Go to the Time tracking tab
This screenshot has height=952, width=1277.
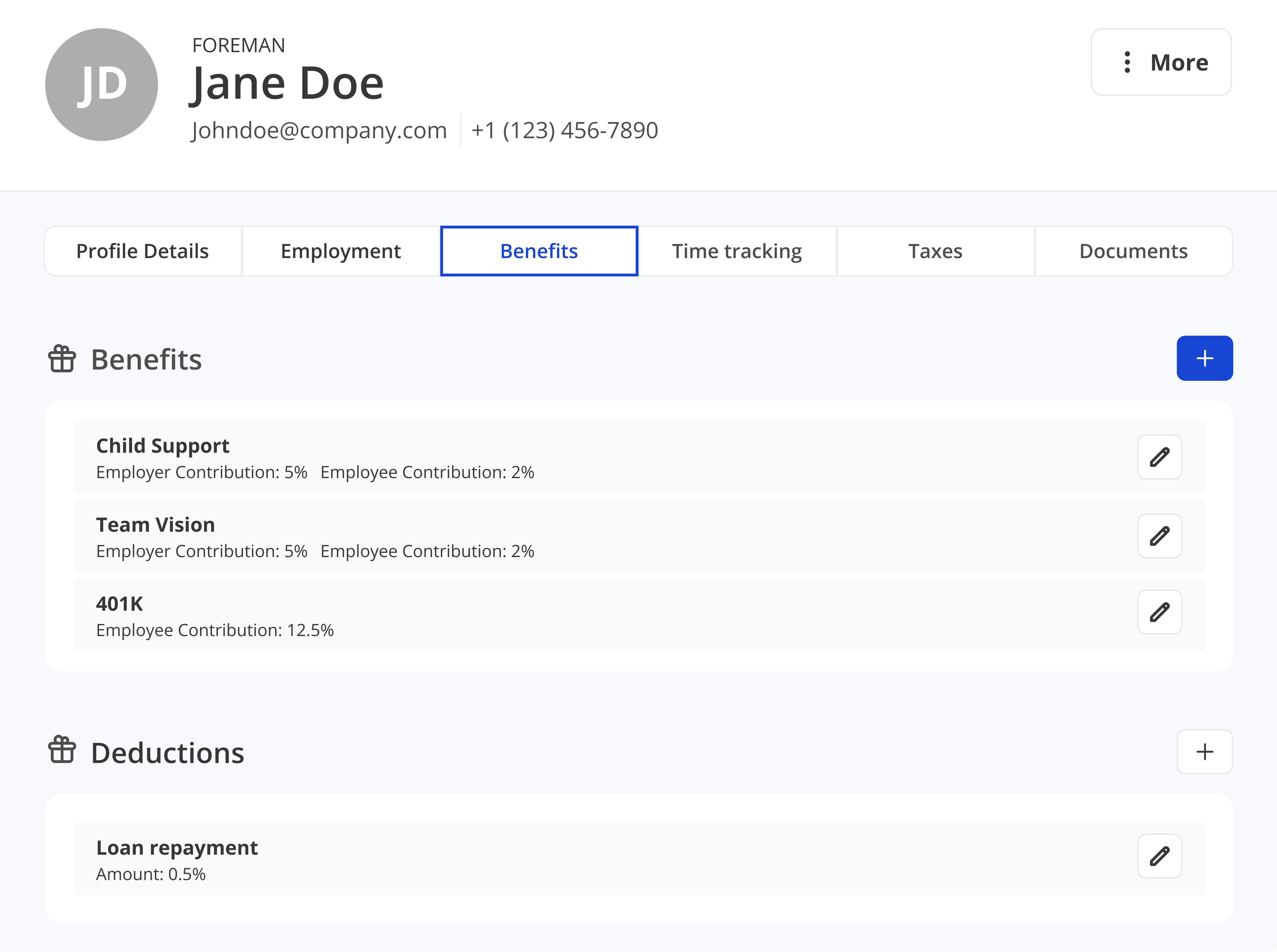coord(737,251)
